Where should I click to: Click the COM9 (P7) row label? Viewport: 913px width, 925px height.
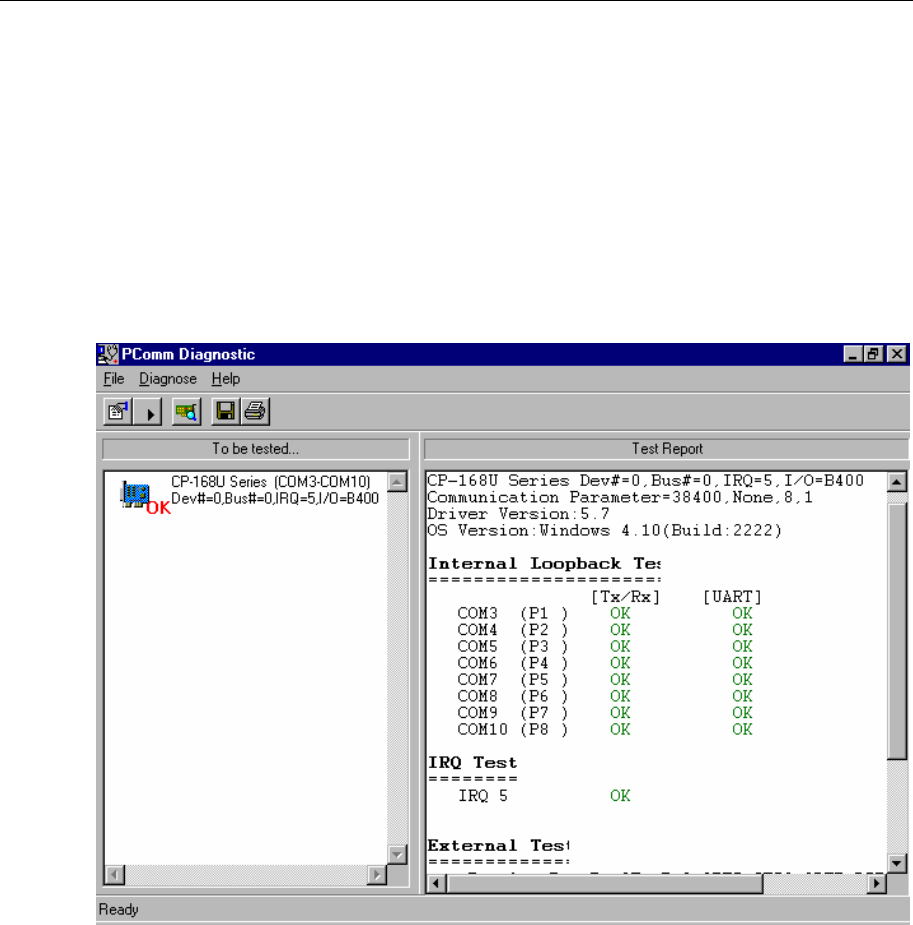[513, 713]
